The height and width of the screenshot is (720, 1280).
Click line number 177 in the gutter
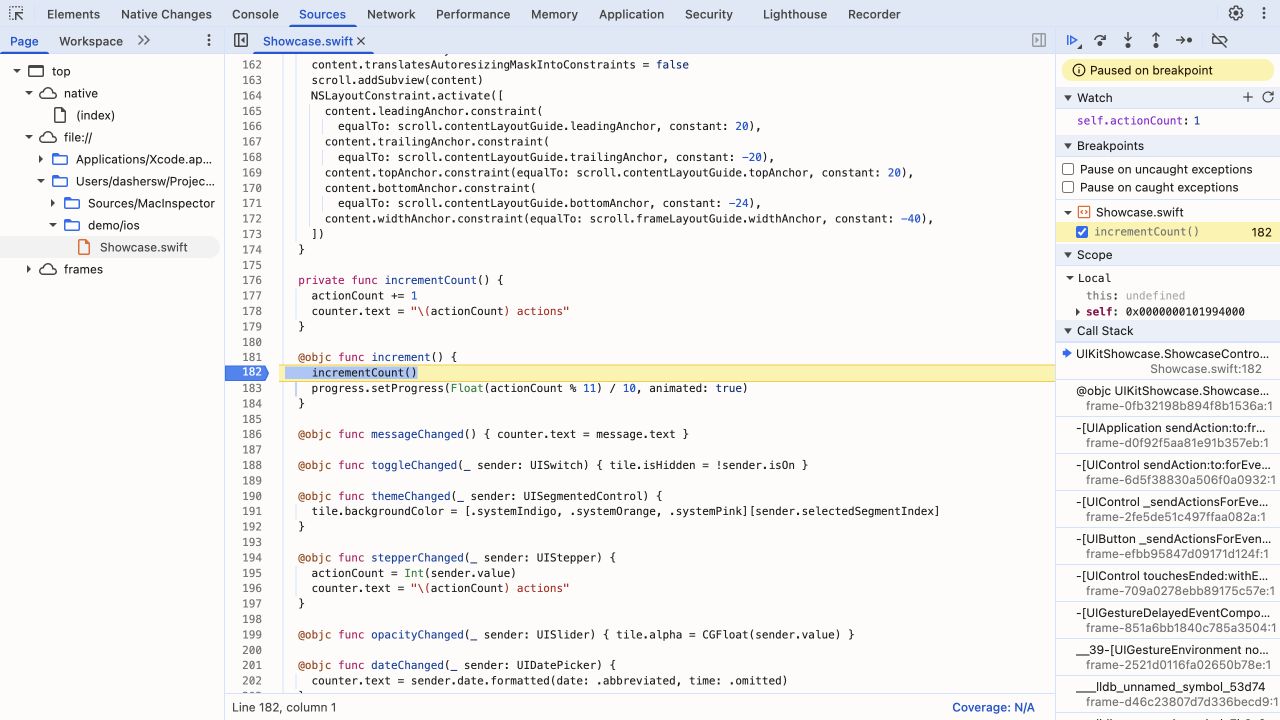(251, 296)
